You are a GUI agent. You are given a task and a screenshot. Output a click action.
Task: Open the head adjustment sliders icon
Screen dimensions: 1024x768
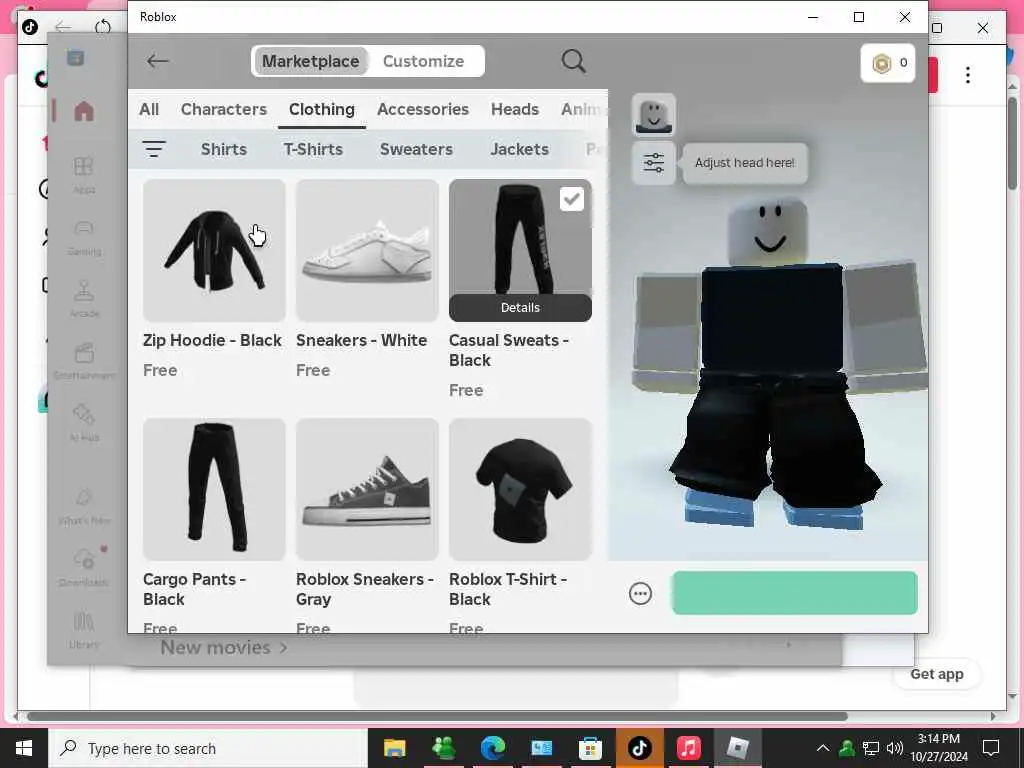click(654, 163)
